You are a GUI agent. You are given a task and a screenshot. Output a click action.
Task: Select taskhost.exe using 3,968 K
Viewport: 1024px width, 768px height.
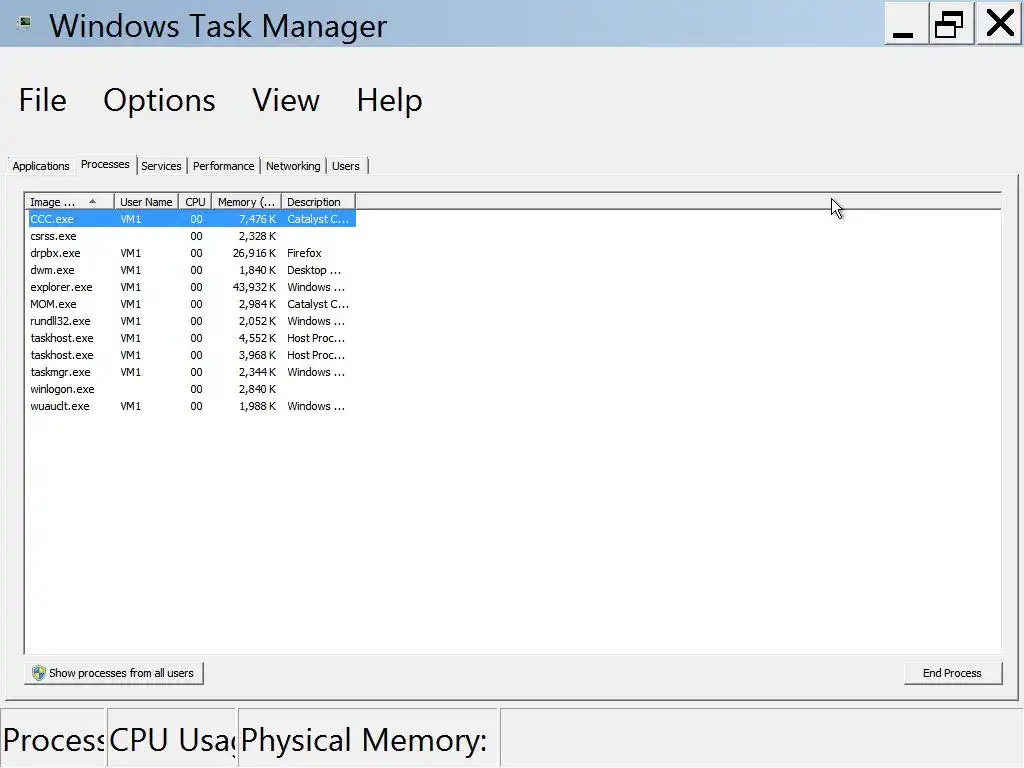coord(192,355)
